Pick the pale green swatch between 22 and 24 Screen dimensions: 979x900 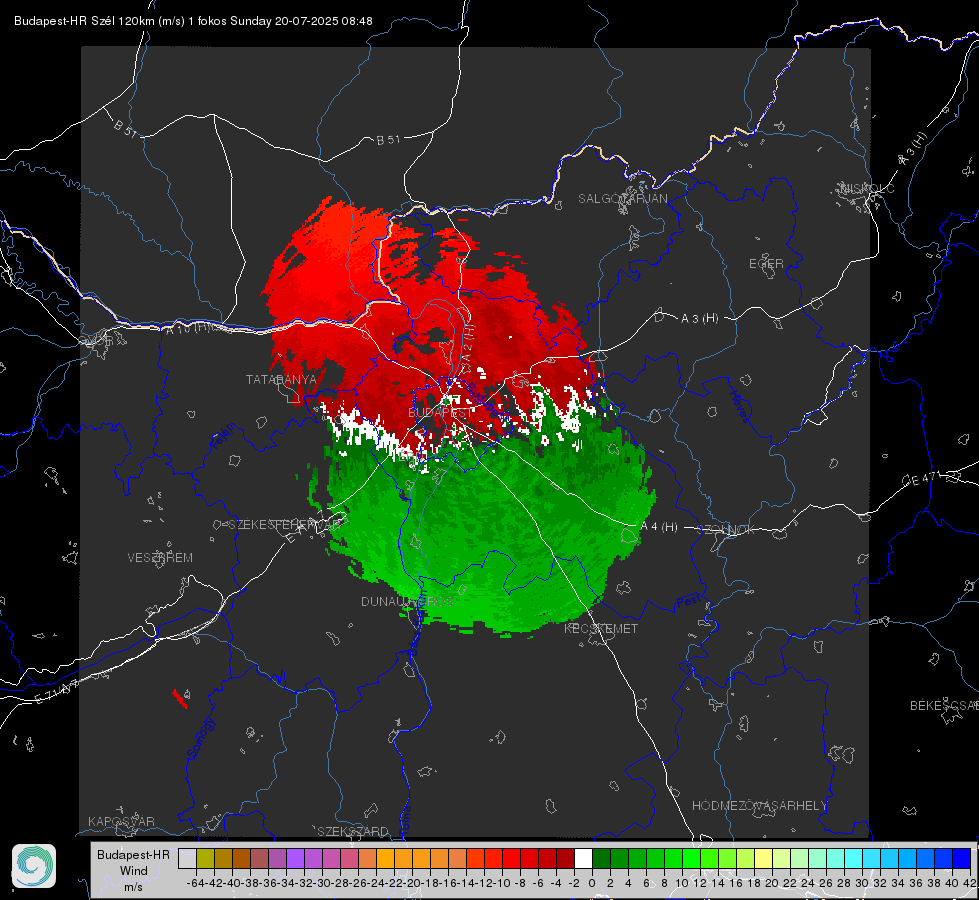799,858
